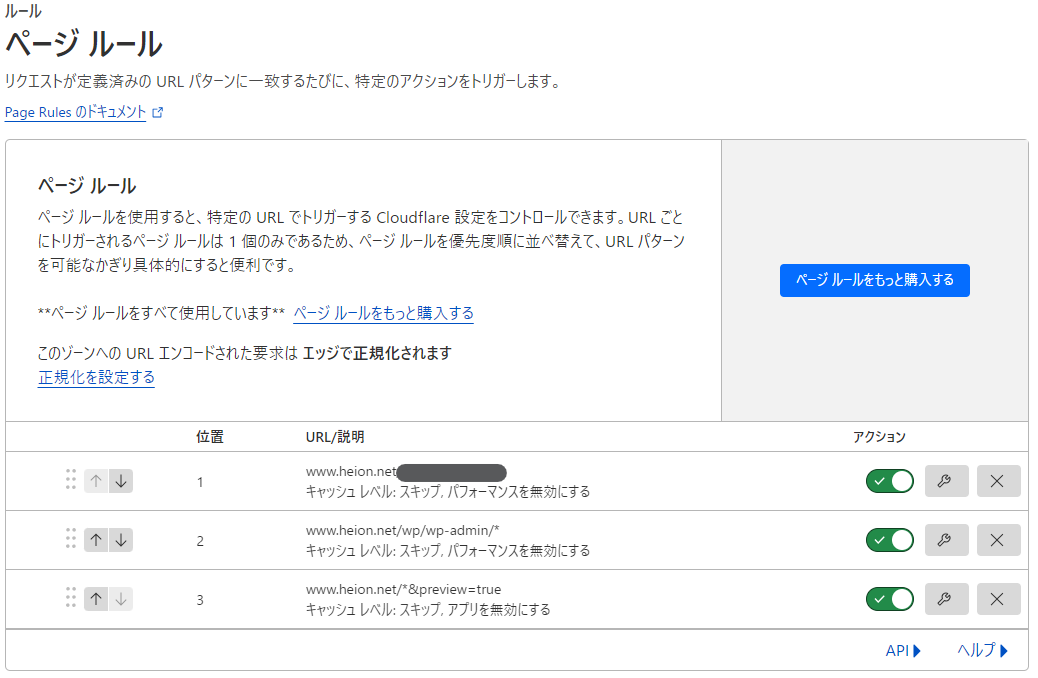Delete rule 1 with the X button
Image resolution: width=1038 pixels, height=678 pixels.
click(x=998, y=481)
